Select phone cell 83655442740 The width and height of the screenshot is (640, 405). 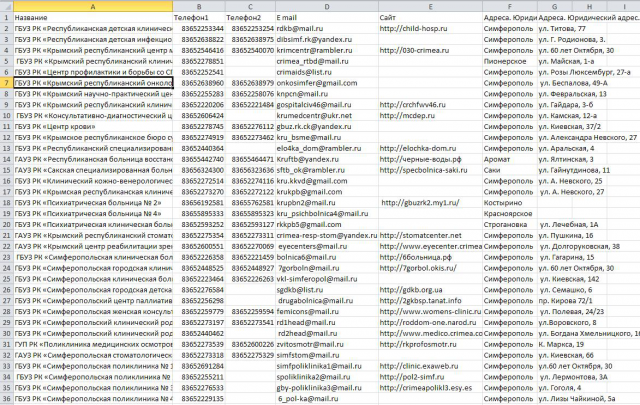(199, 159)
